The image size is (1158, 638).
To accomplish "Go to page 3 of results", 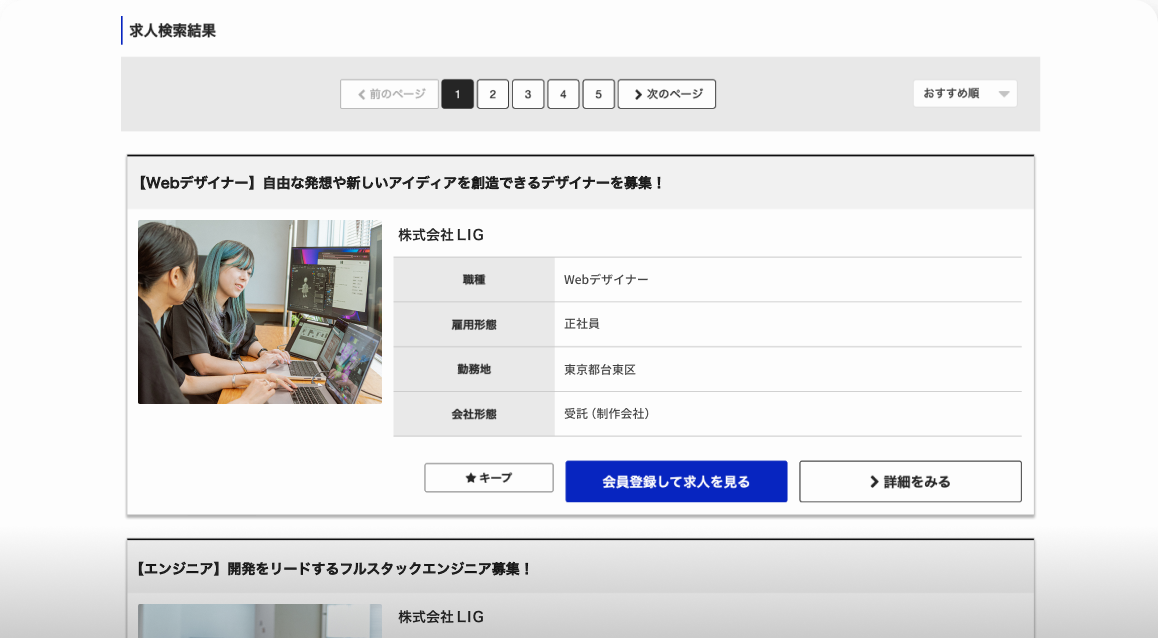I will [x=528, y=95].
